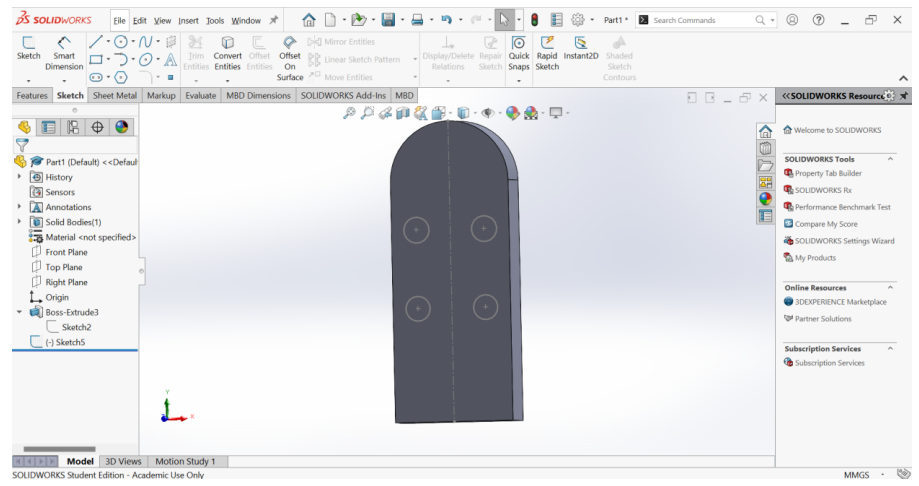Screen dimensions: 919x486
Task: Collapse the CommandManager ribbon chevron
Action: point(903,78)
